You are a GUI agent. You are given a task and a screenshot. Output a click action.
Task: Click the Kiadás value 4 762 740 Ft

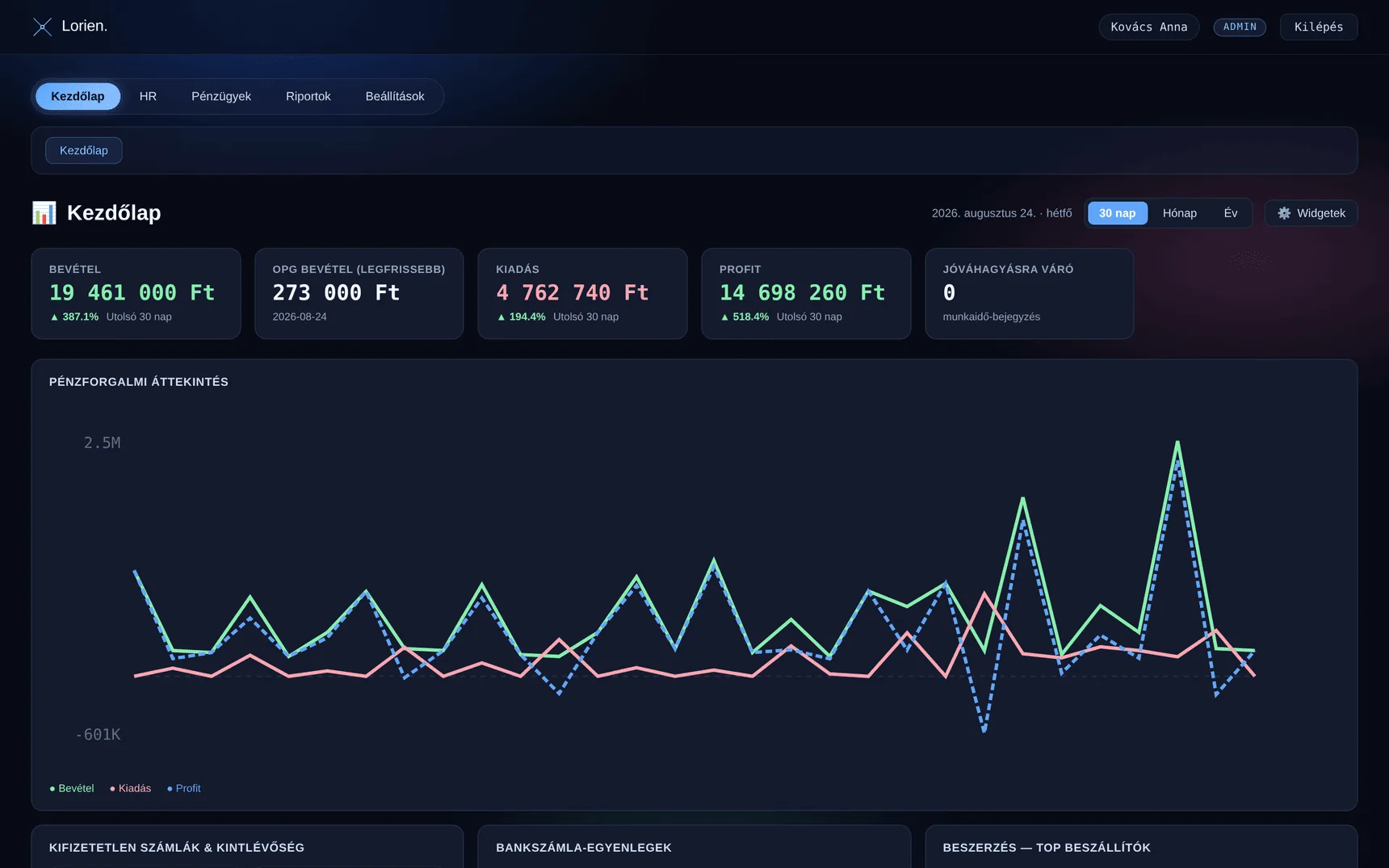(573, 292)
